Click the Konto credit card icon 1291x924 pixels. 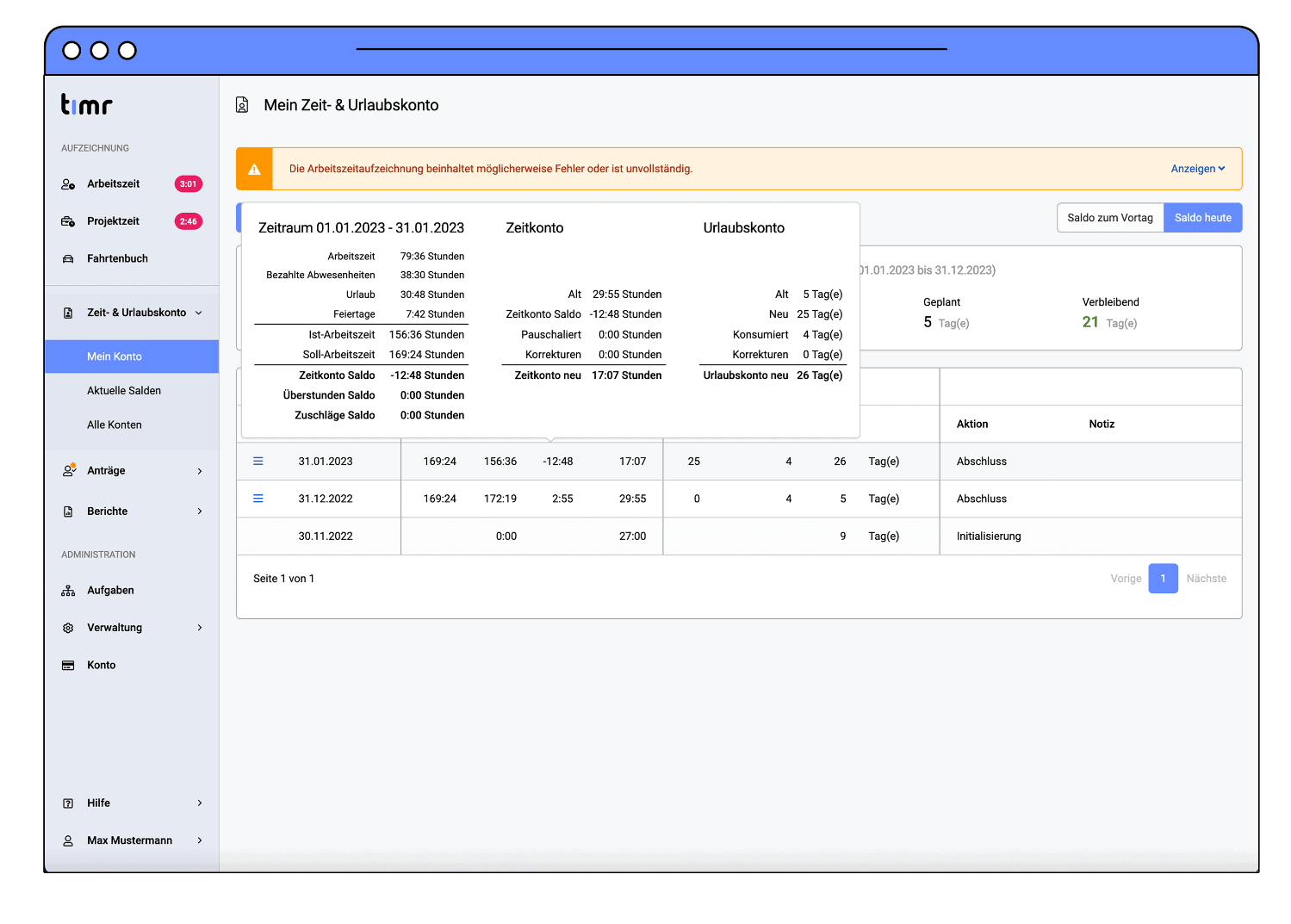click(68, 665)
